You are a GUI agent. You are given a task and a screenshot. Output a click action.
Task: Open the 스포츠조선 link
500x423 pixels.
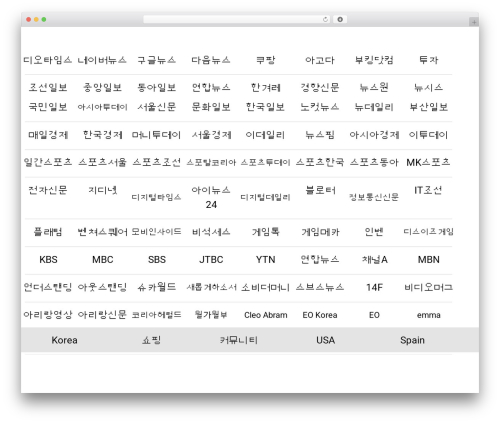pos(157,162)
